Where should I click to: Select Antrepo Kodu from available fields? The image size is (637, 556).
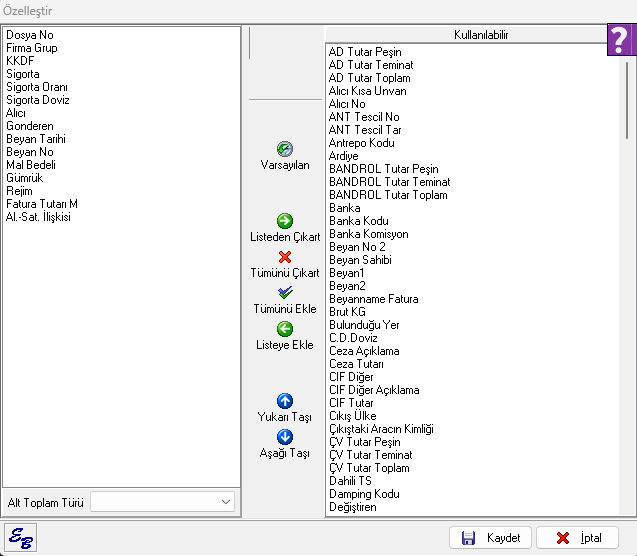point(362,143)
